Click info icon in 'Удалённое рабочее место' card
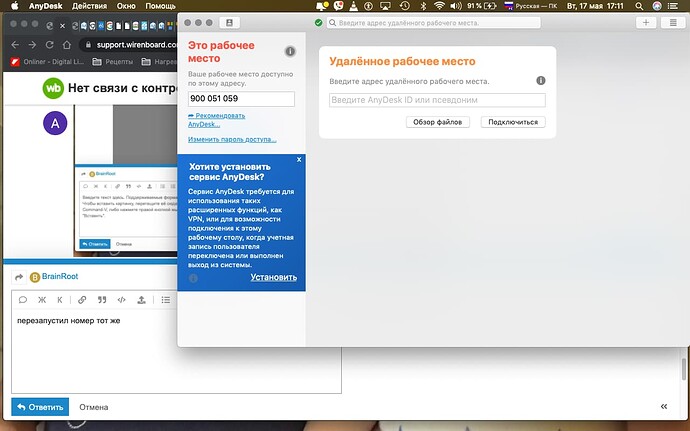The width and height of the screenshot is (690, 431). (x=541, y=81)
